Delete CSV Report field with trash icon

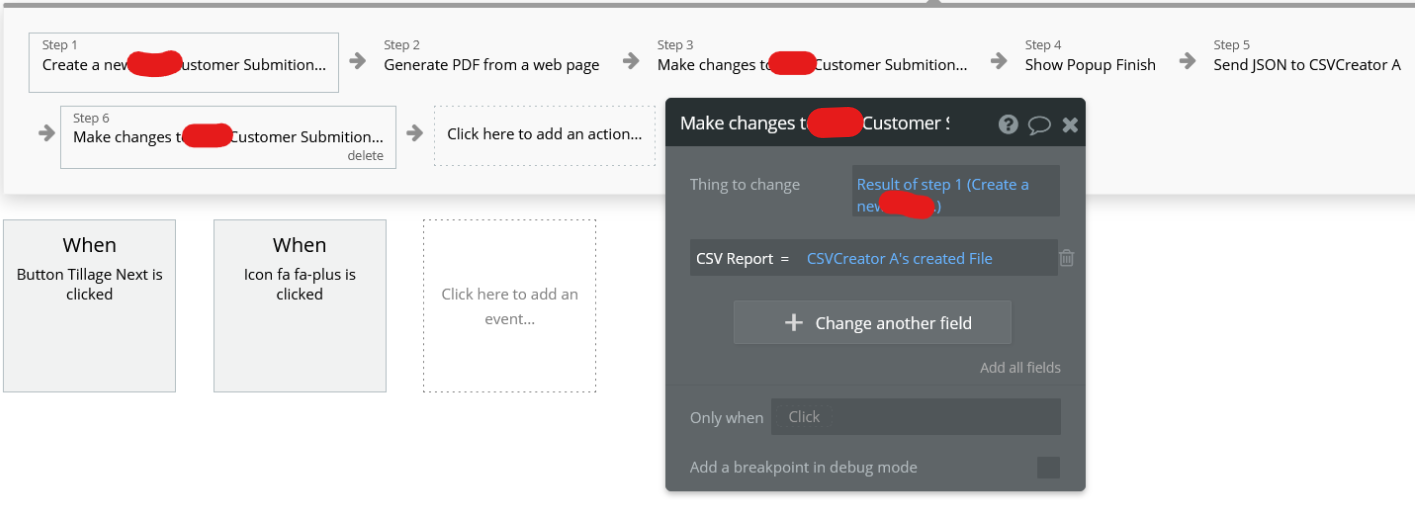(x=1067, y=258)
